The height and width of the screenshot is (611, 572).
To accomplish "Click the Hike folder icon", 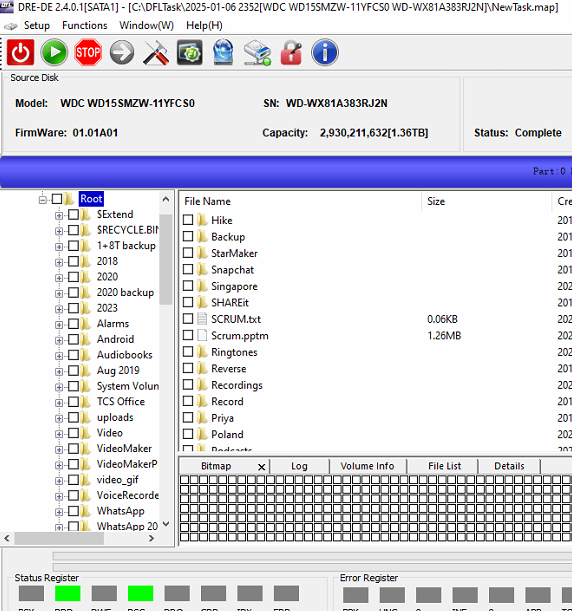I will coord(202,220).
